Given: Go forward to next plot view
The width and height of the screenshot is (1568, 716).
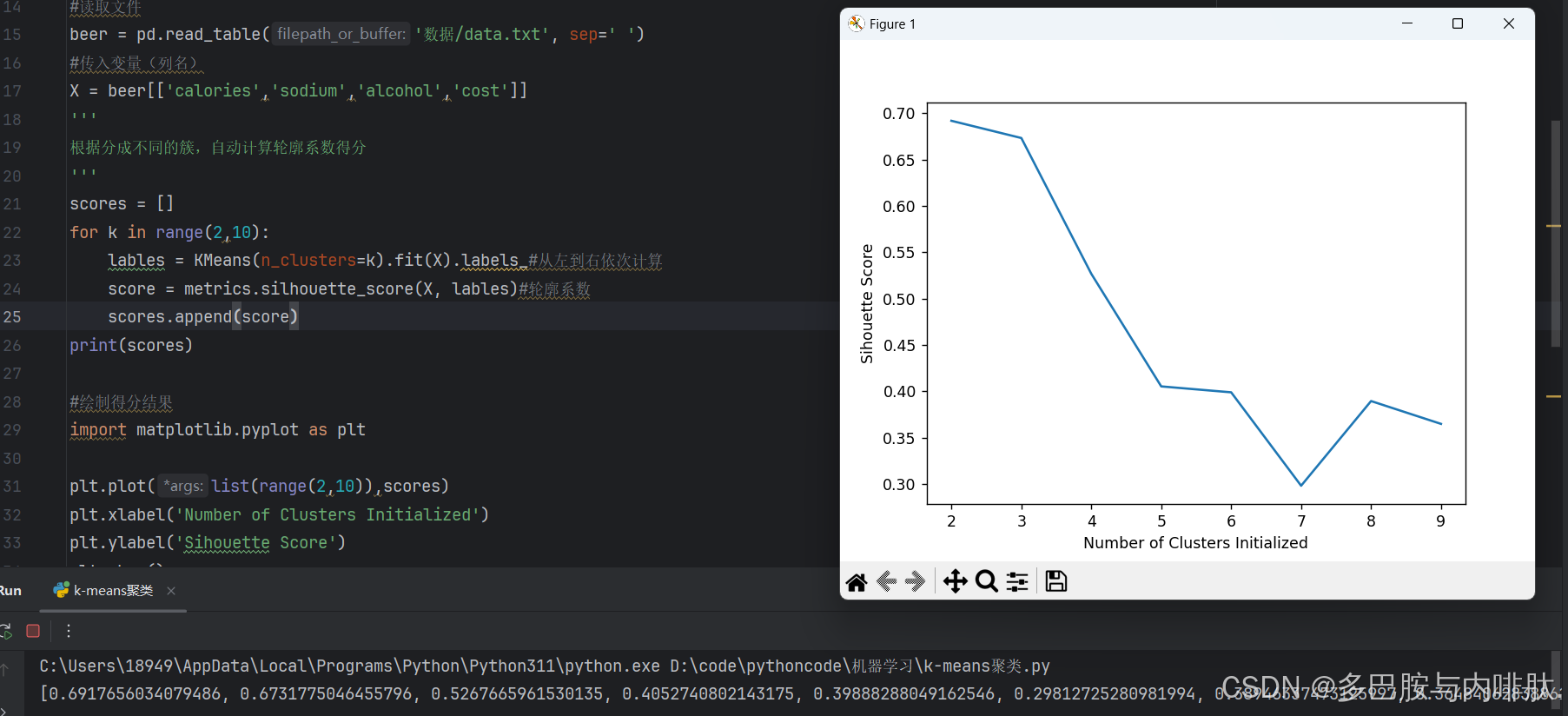Looking at the screenshot, I should [x=915, y=581].
